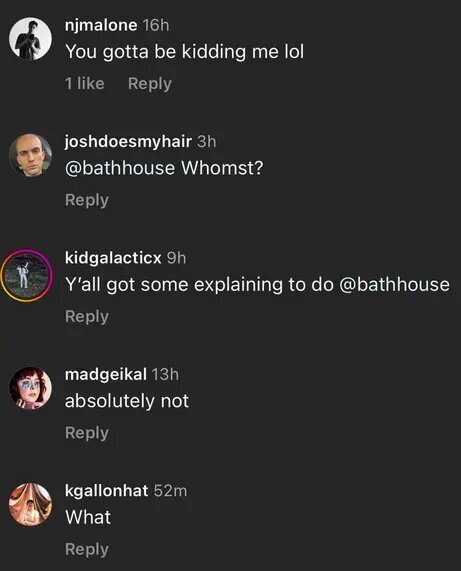Open kgallonhat's profile avatar
Image resolution: width=461 pixels, height=571 pixels.
tap(30, 505)
